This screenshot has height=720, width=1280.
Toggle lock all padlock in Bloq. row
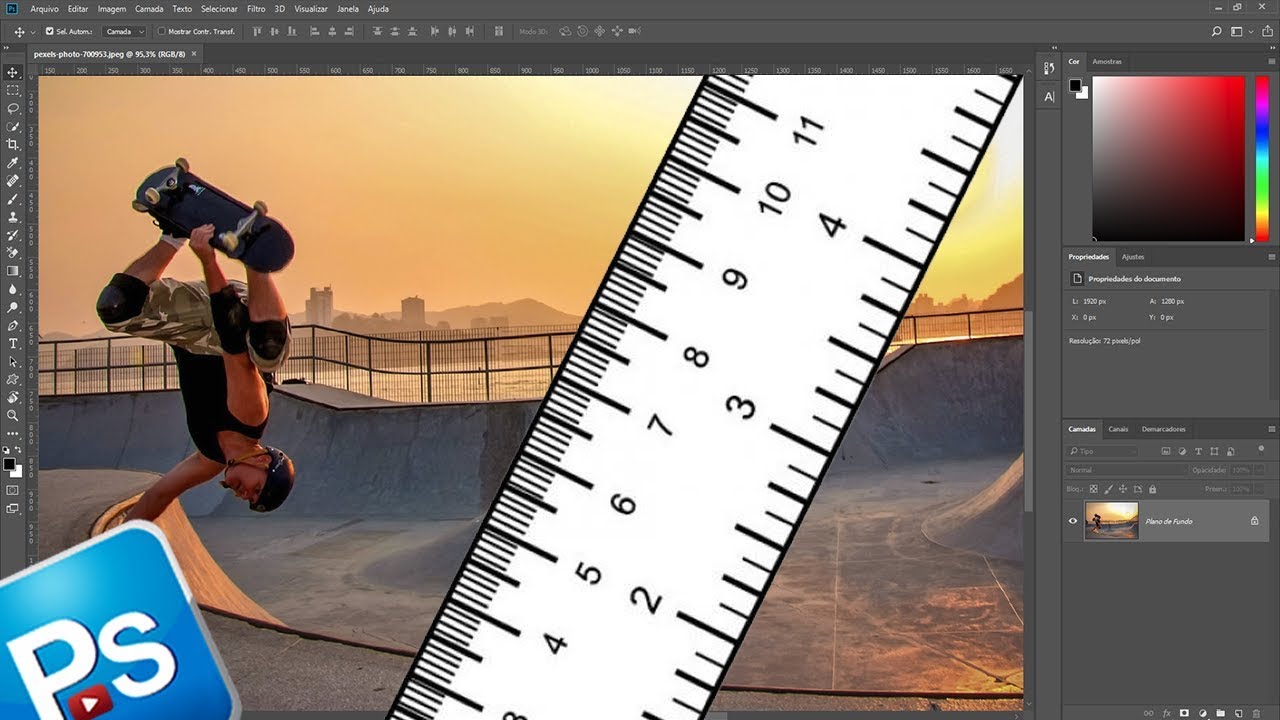[1152, 489]
